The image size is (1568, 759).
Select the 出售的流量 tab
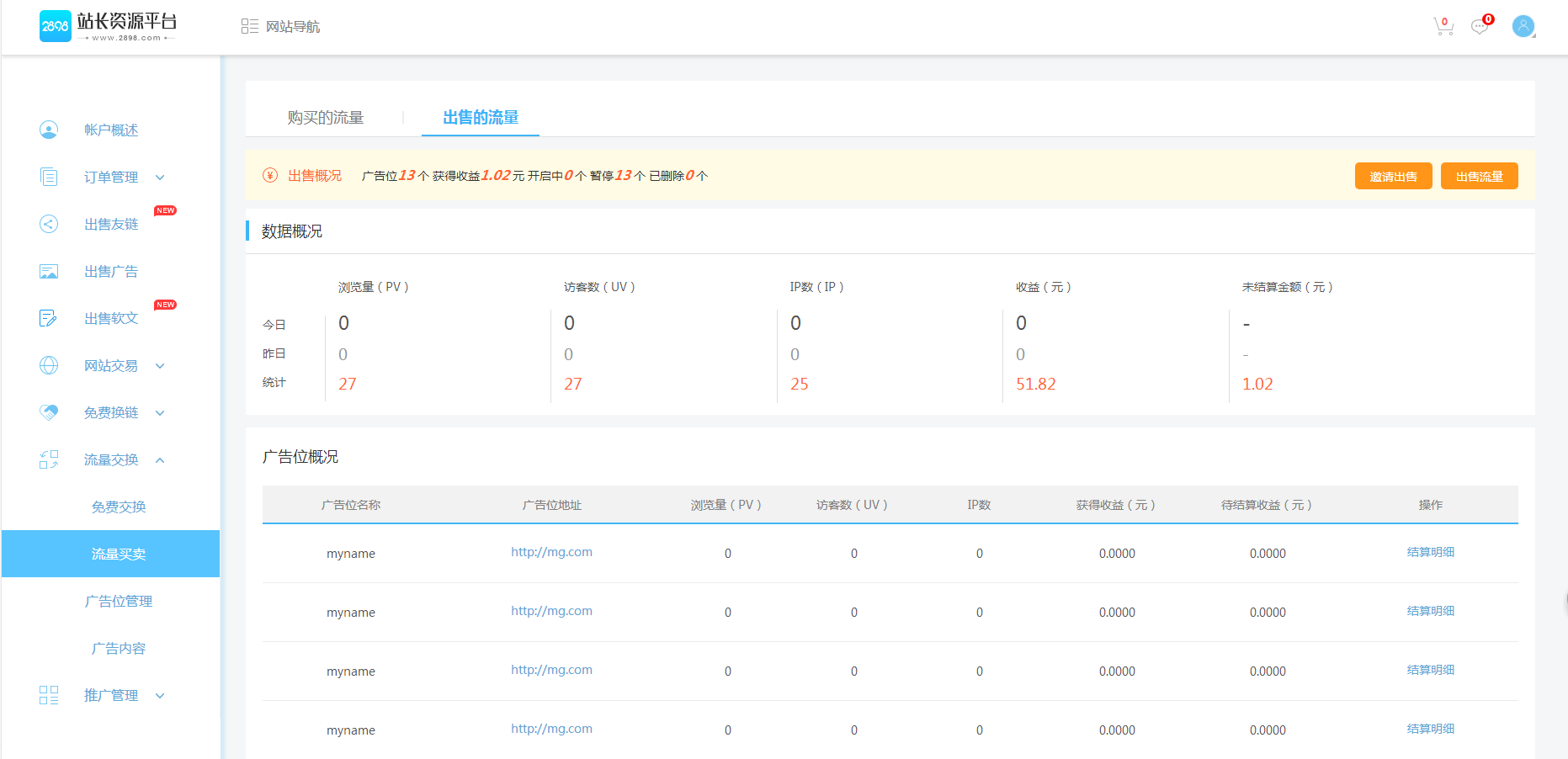(481, 118)
